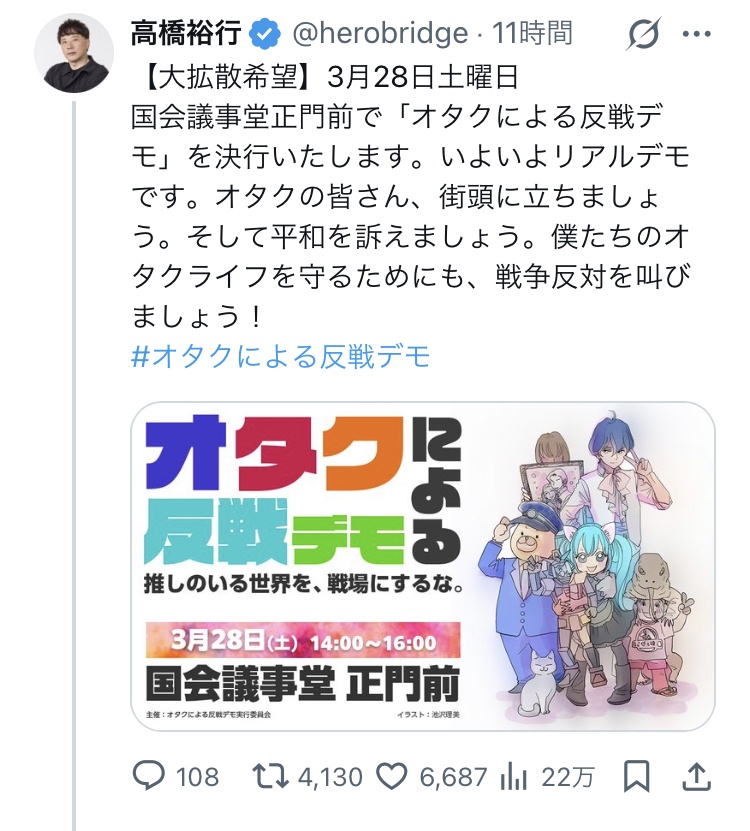Tap the 22万 view count
The image size is (750, 831).
click(x=568, y=777)
